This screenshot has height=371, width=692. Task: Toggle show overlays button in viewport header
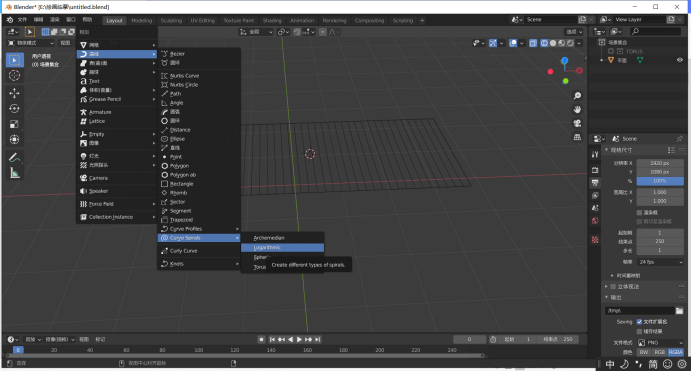513,43
